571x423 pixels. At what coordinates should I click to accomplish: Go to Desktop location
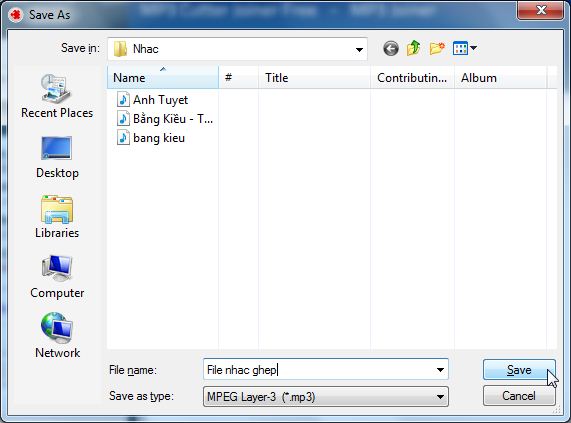tap(57, 157)
